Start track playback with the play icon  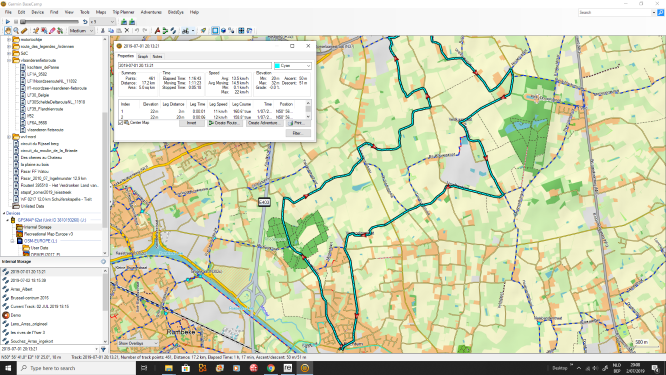(8, 21)
